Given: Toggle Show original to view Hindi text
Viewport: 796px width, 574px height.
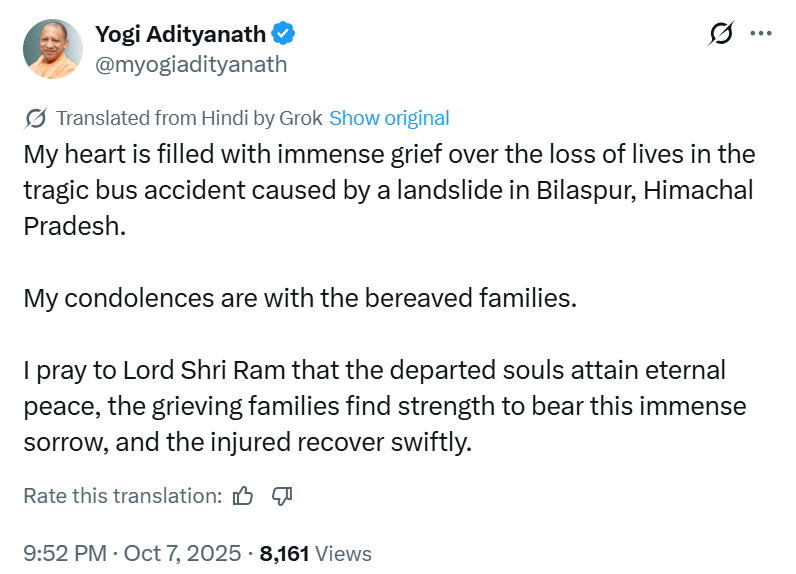Looking at the screenshot, I should 389,118.
